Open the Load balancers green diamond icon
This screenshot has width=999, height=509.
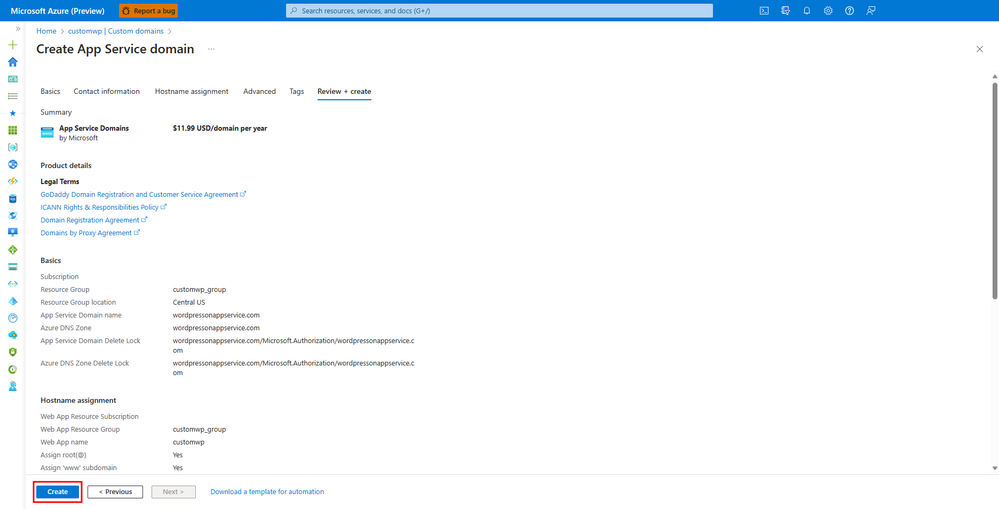click(12, 249)
